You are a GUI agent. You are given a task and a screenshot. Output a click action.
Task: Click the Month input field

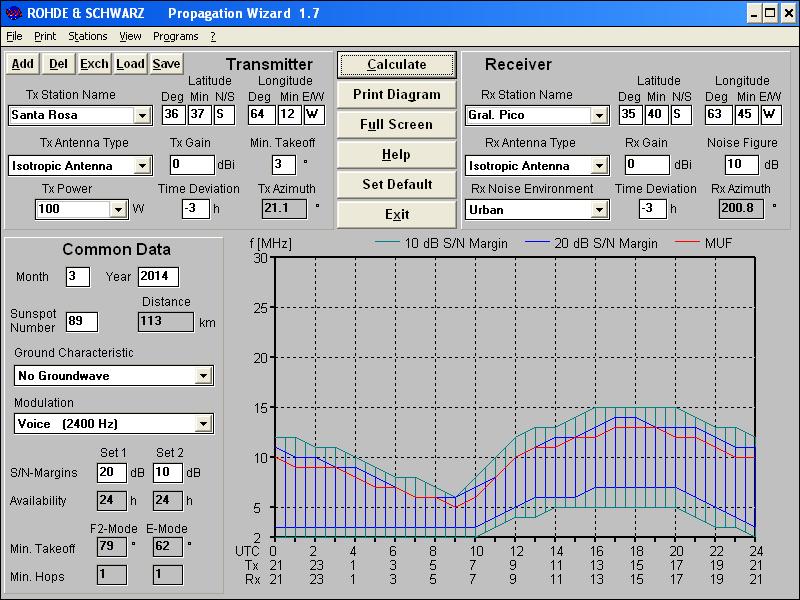78,277
